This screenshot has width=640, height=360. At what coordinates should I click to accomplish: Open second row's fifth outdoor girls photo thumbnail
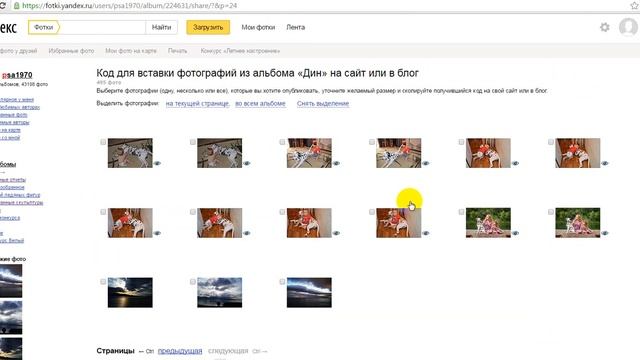pos(488,223)
